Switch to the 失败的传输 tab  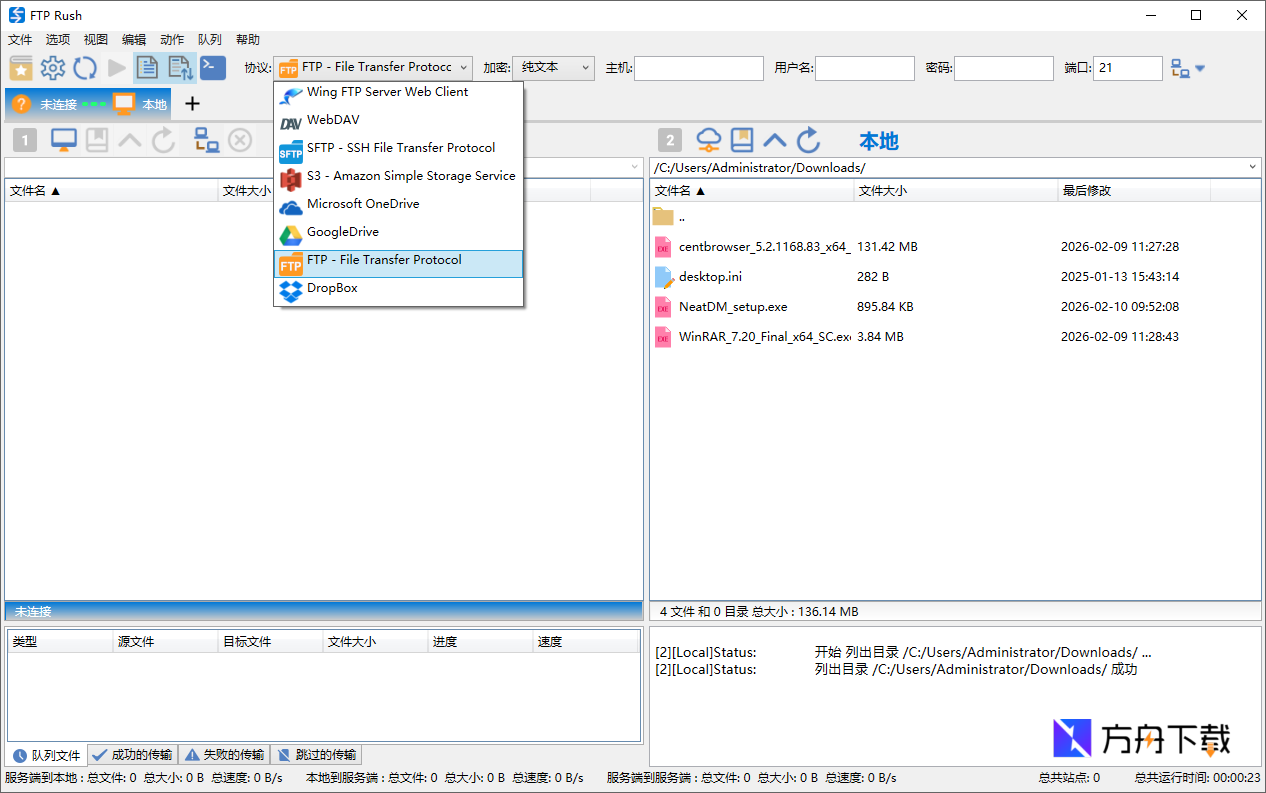(x=225, y=755)
